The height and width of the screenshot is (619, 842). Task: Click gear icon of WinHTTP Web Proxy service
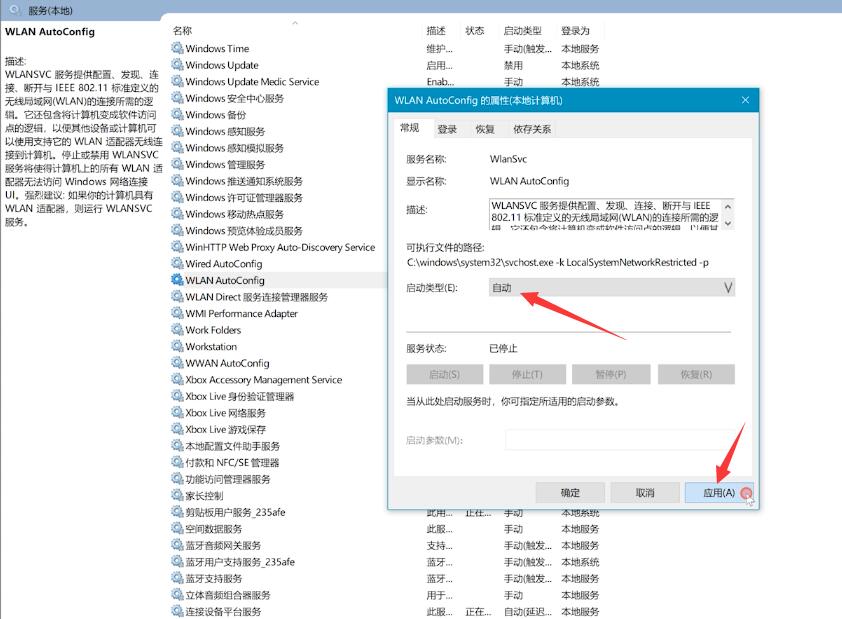[x=177, y=247]
